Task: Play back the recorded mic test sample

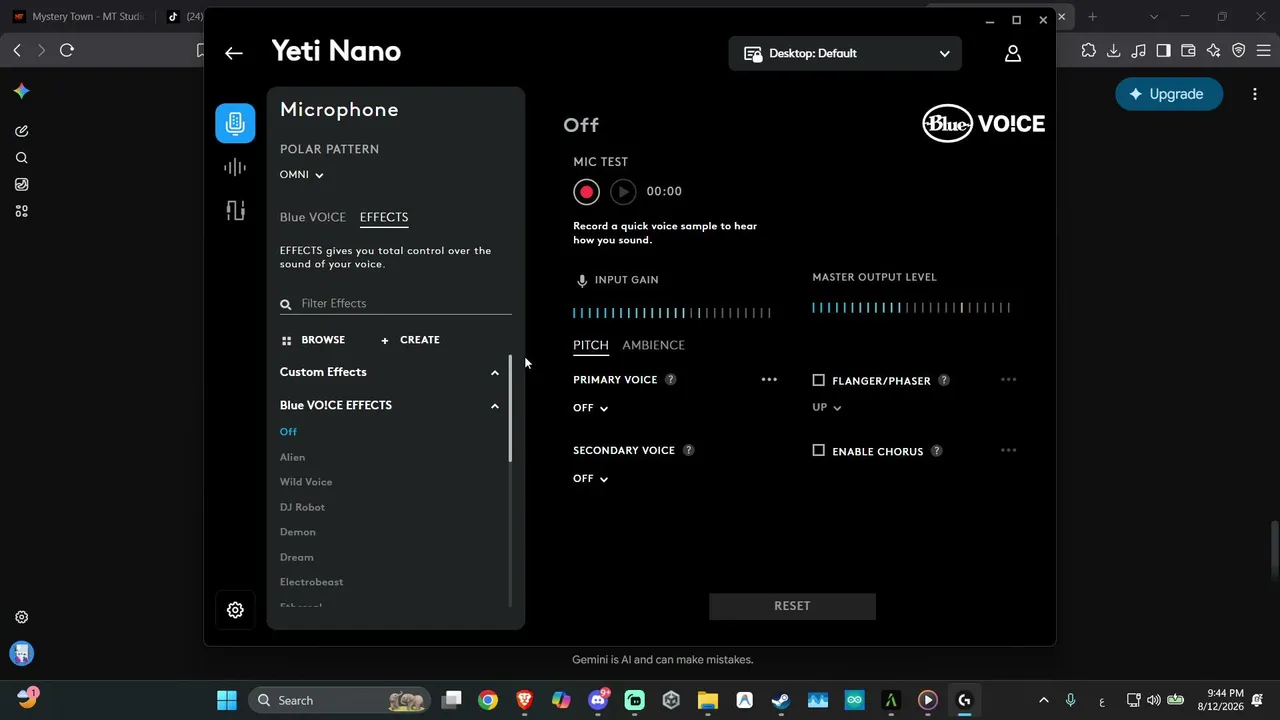Action: pos(623,192)
